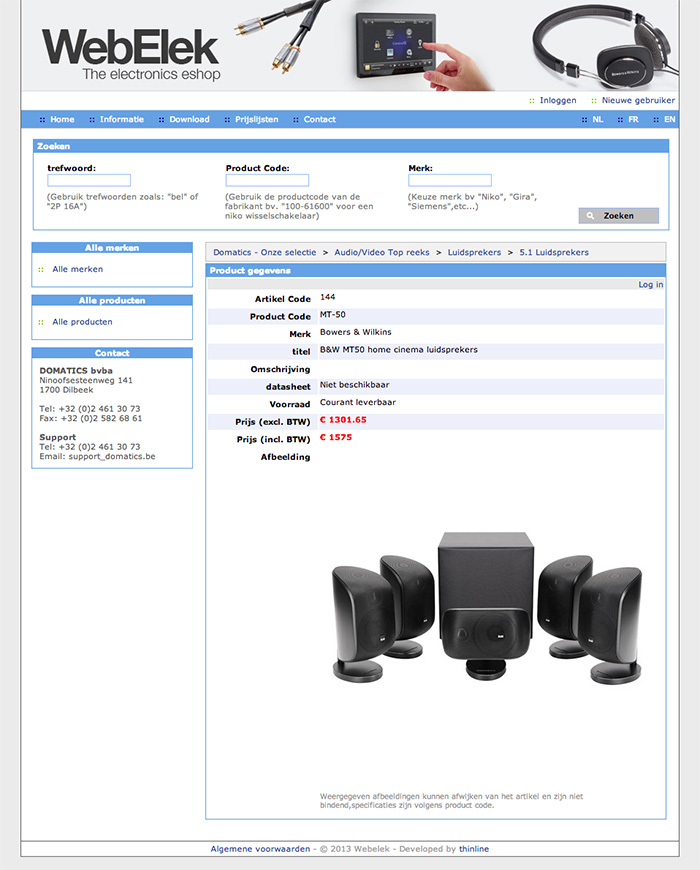Click the magnifier icon on the Zoeken button
Screen dimensions: 700x870
590,216
